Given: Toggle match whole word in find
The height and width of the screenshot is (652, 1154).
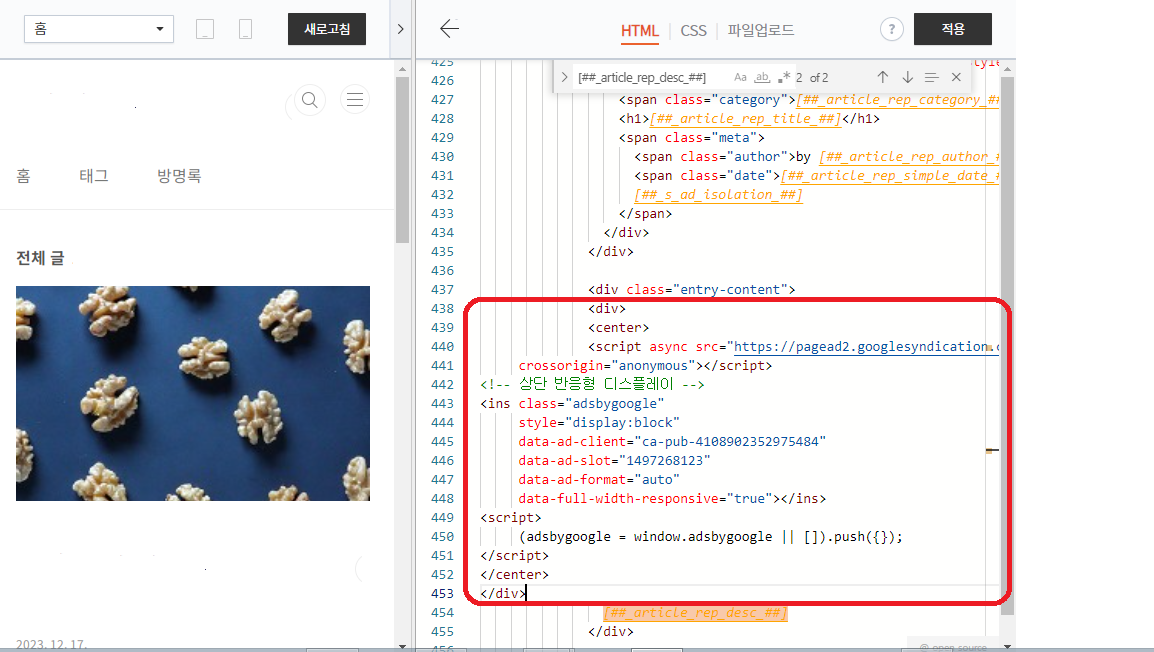Looking at the screenshot, I should tap(762, 77).
